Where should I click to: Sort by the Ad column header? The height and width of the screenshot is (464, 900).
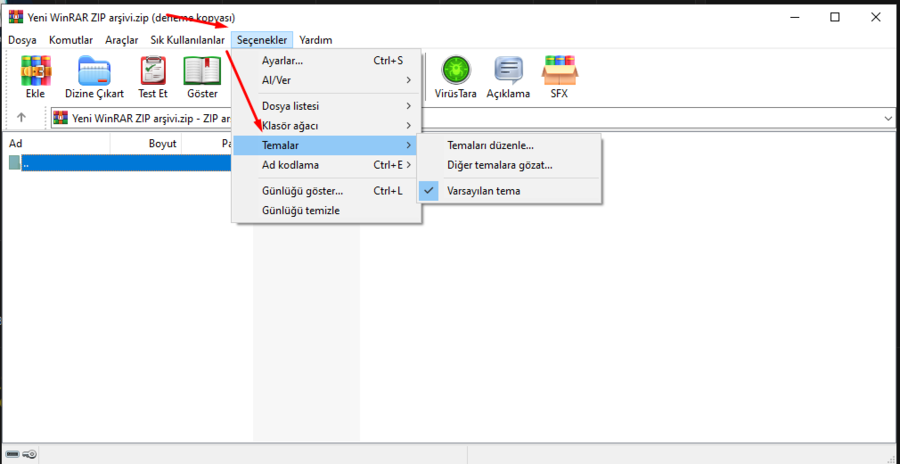tap(56, 144)
